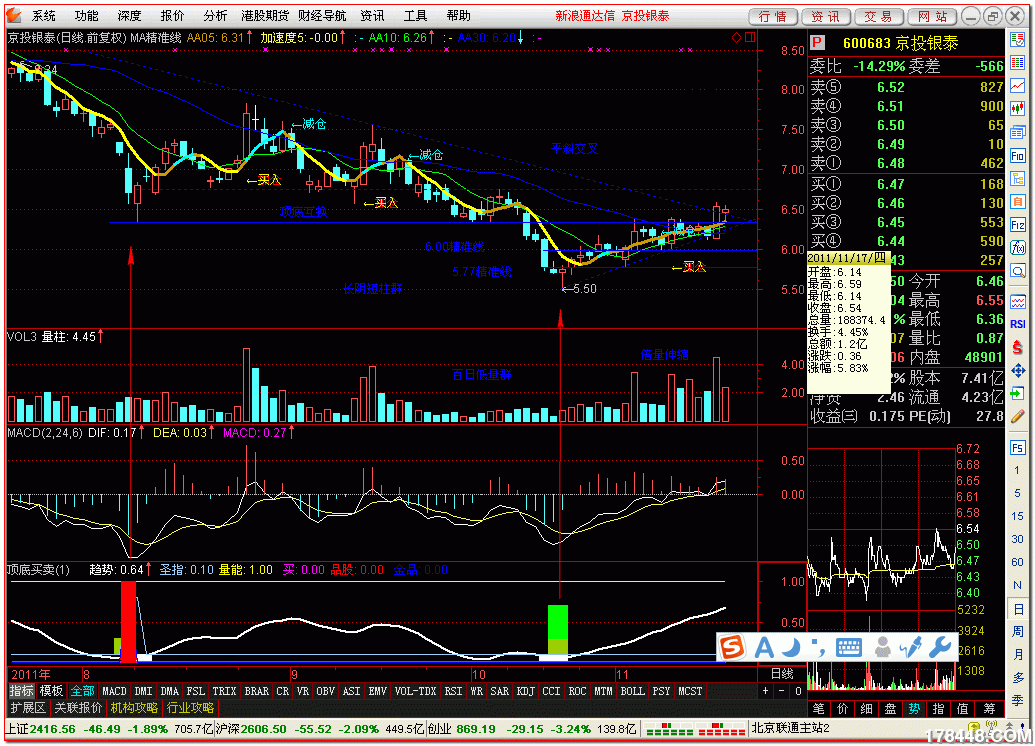Open the 功能 menu
This screenshot has width=1035, height=746.
point(86,15)
